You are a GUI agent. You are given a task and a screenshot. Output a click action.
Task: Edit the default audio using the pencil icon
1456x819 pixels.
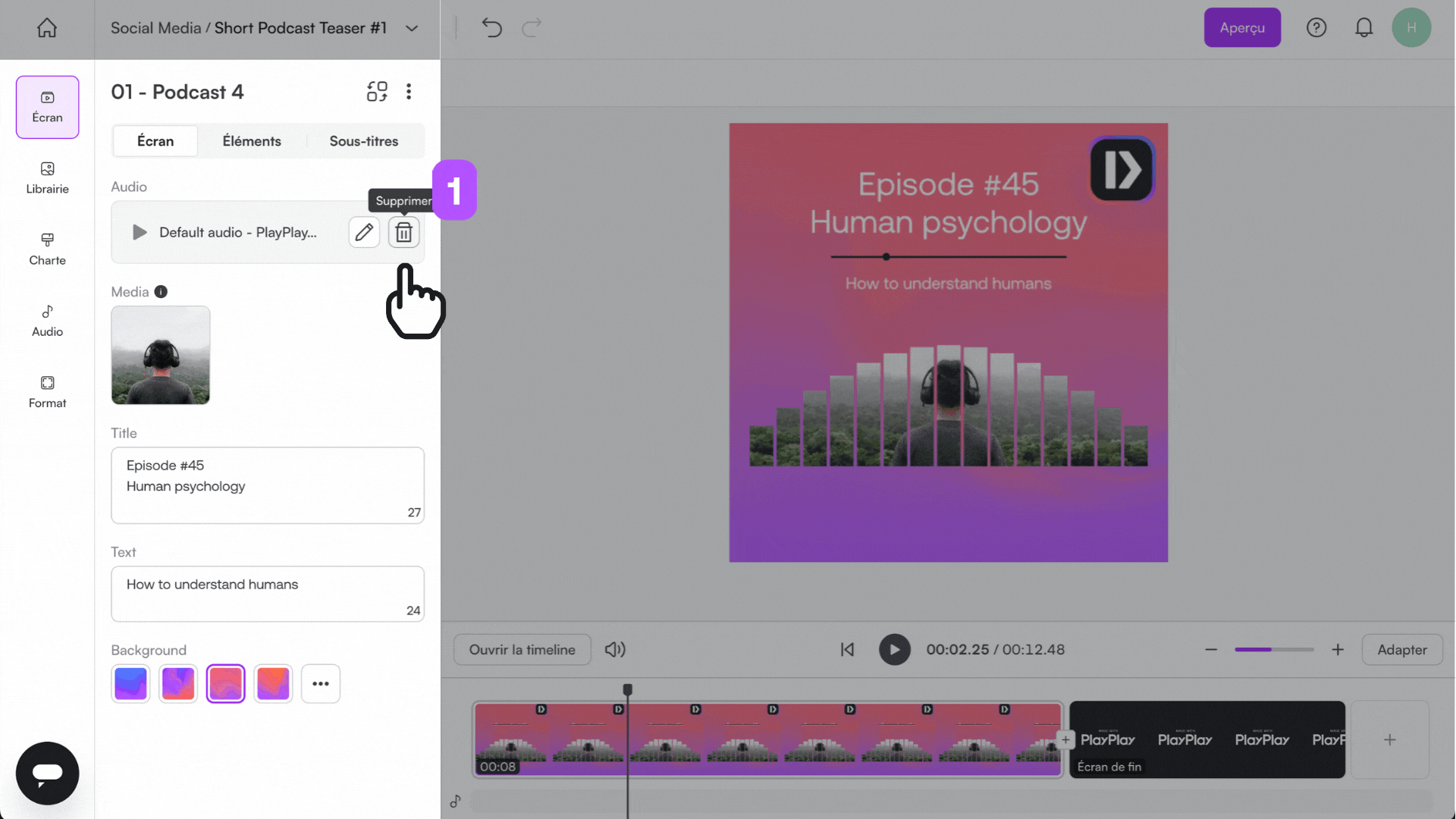pyautogui.click(x=364, y=232)
